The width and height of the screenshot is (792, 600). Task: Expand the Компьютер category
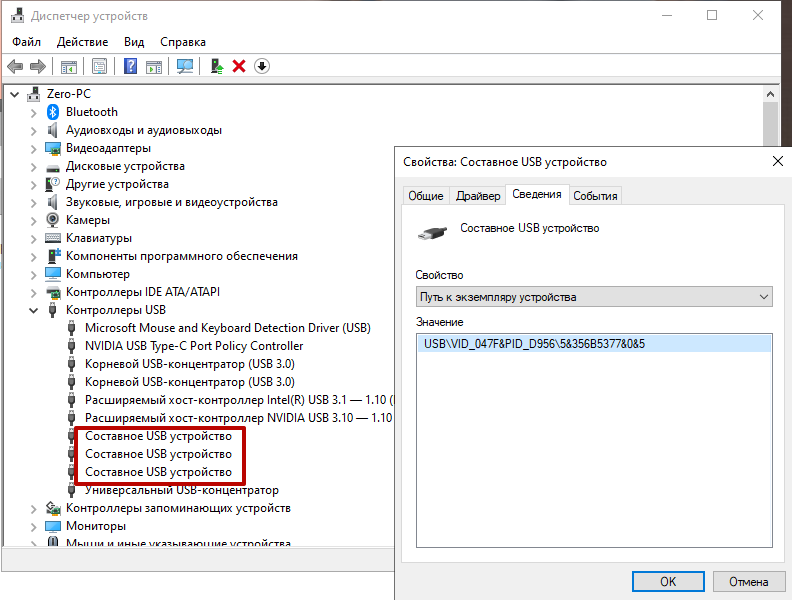33,275
